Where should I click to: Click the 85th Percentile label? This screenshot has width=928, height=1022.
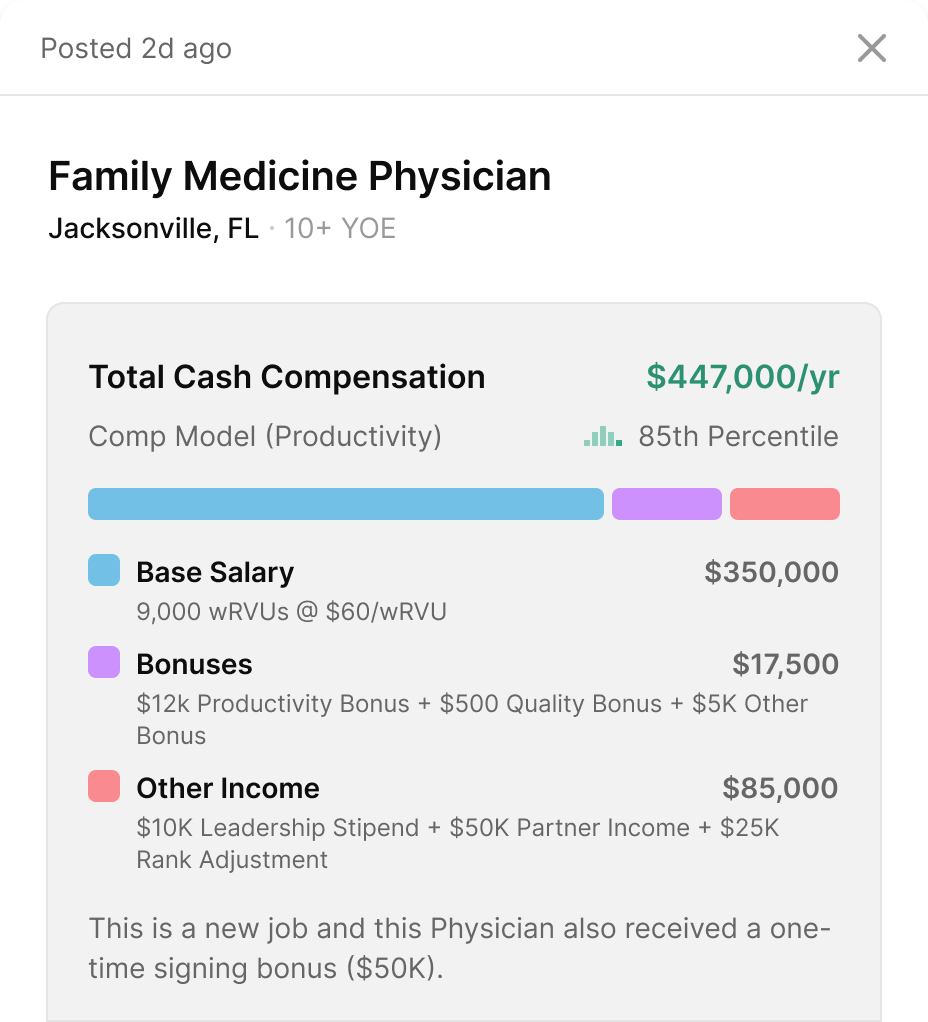pyautogui.click(x=738, y=437)
